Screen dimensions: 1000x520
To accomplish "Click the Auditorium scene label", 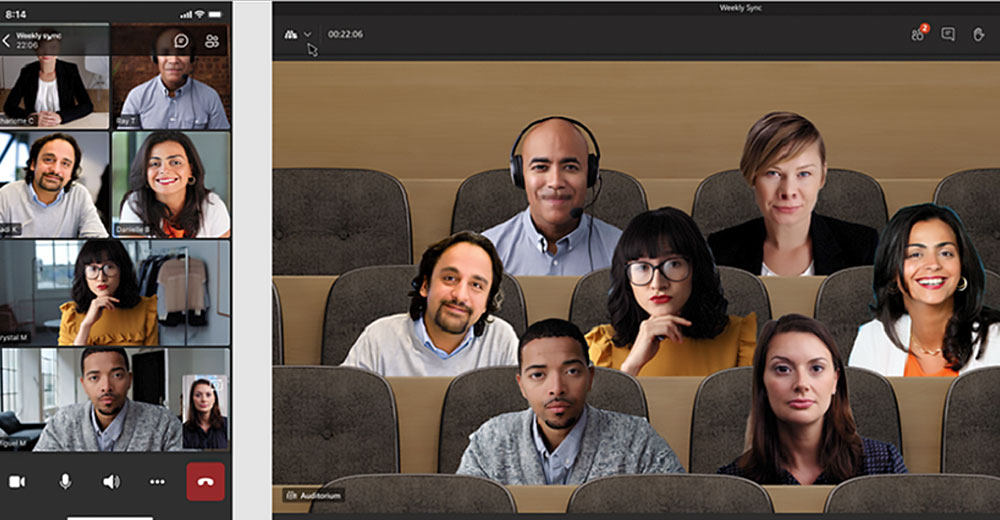I will 315,495.
